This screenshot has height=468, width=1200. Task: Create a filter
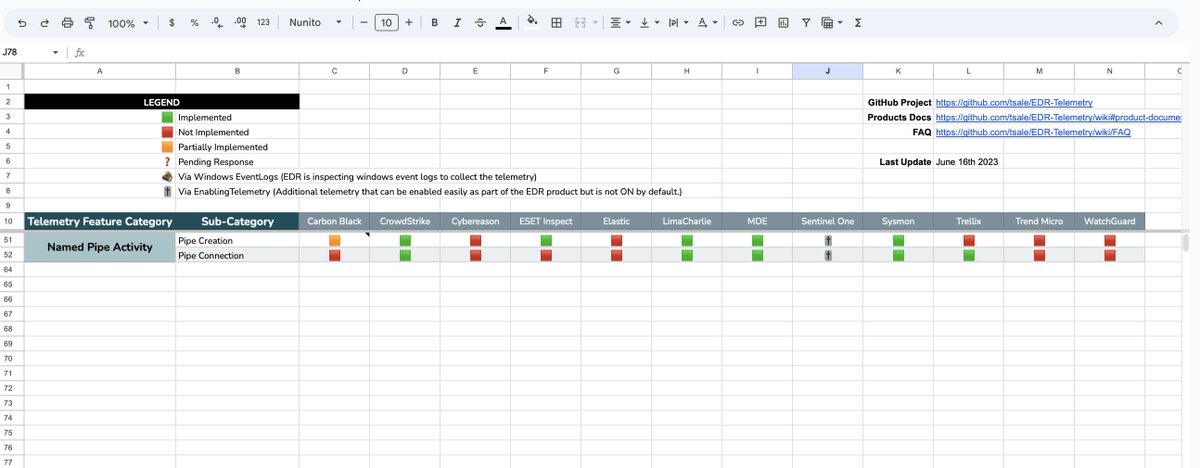(806, 22)
